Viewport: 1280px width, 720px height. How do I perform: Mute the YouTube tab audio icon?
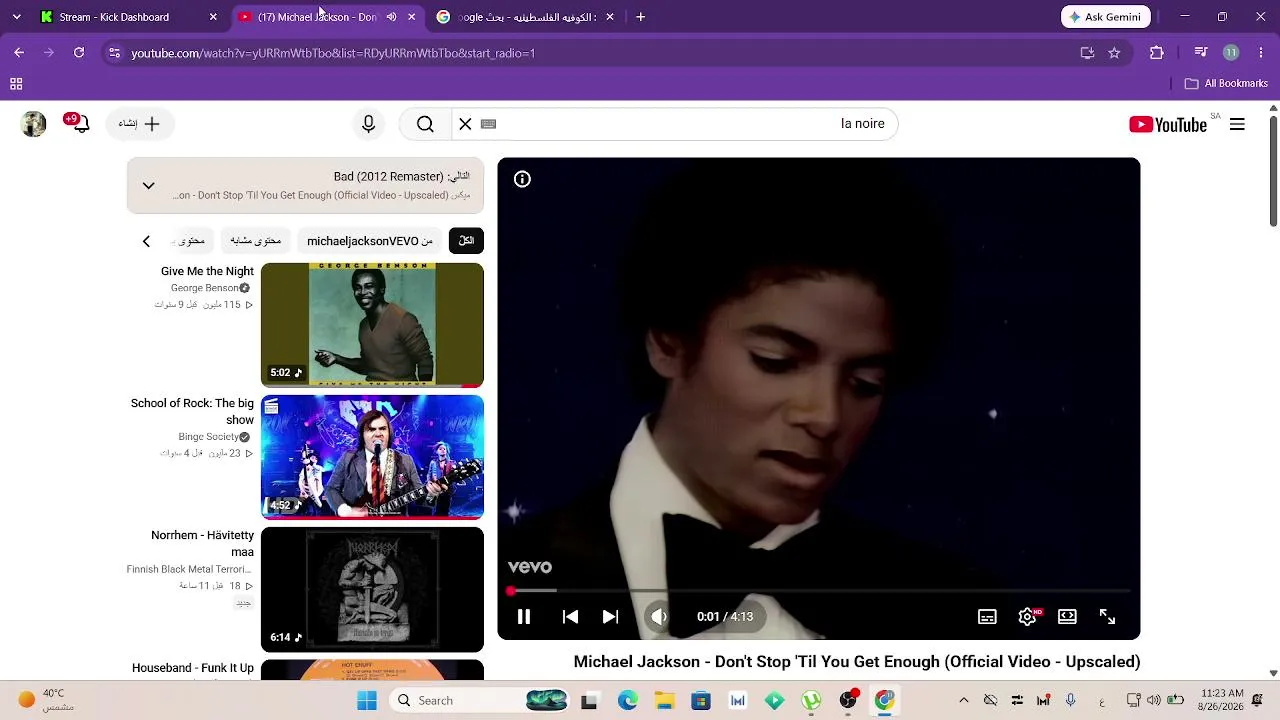[391, 17]
